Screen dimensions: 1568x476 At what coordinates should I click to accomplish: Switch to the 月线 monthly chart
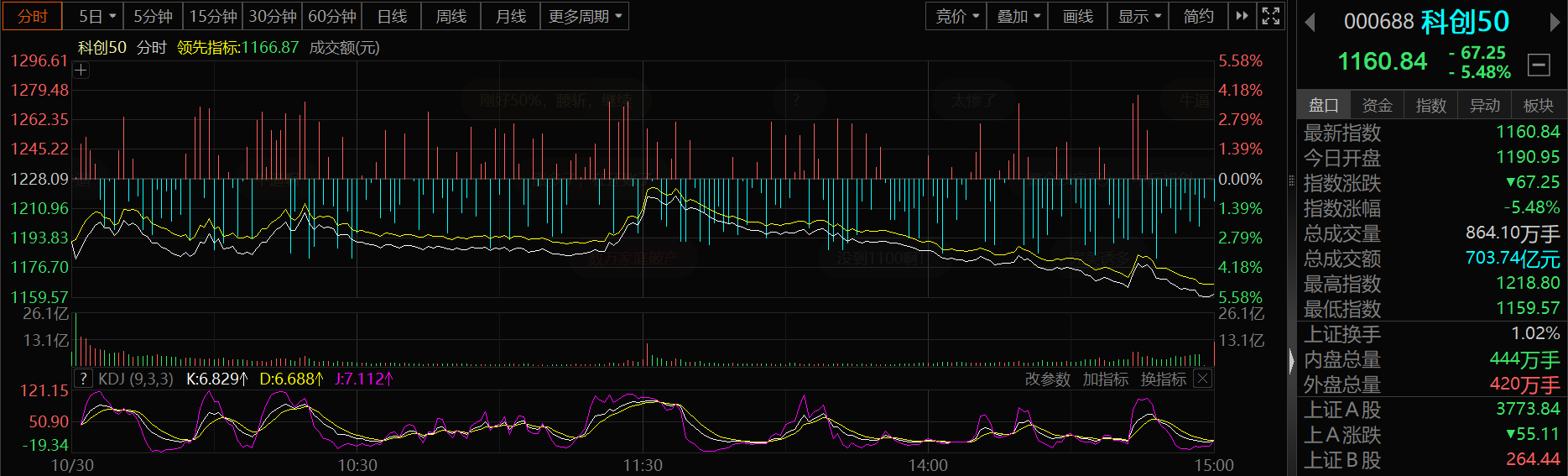(x=511, y=16)
